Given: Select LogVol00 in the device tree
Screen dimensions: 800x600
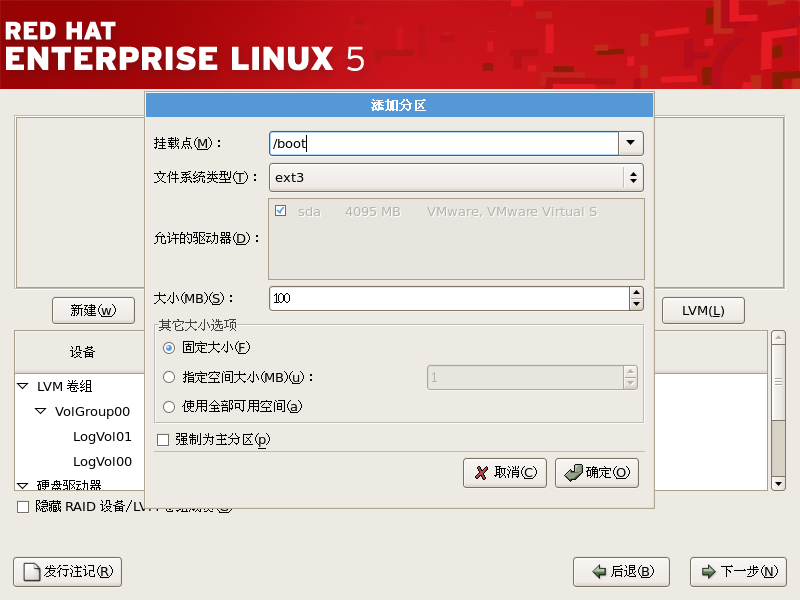Looking at the screenshot, I should coord(103,462).
